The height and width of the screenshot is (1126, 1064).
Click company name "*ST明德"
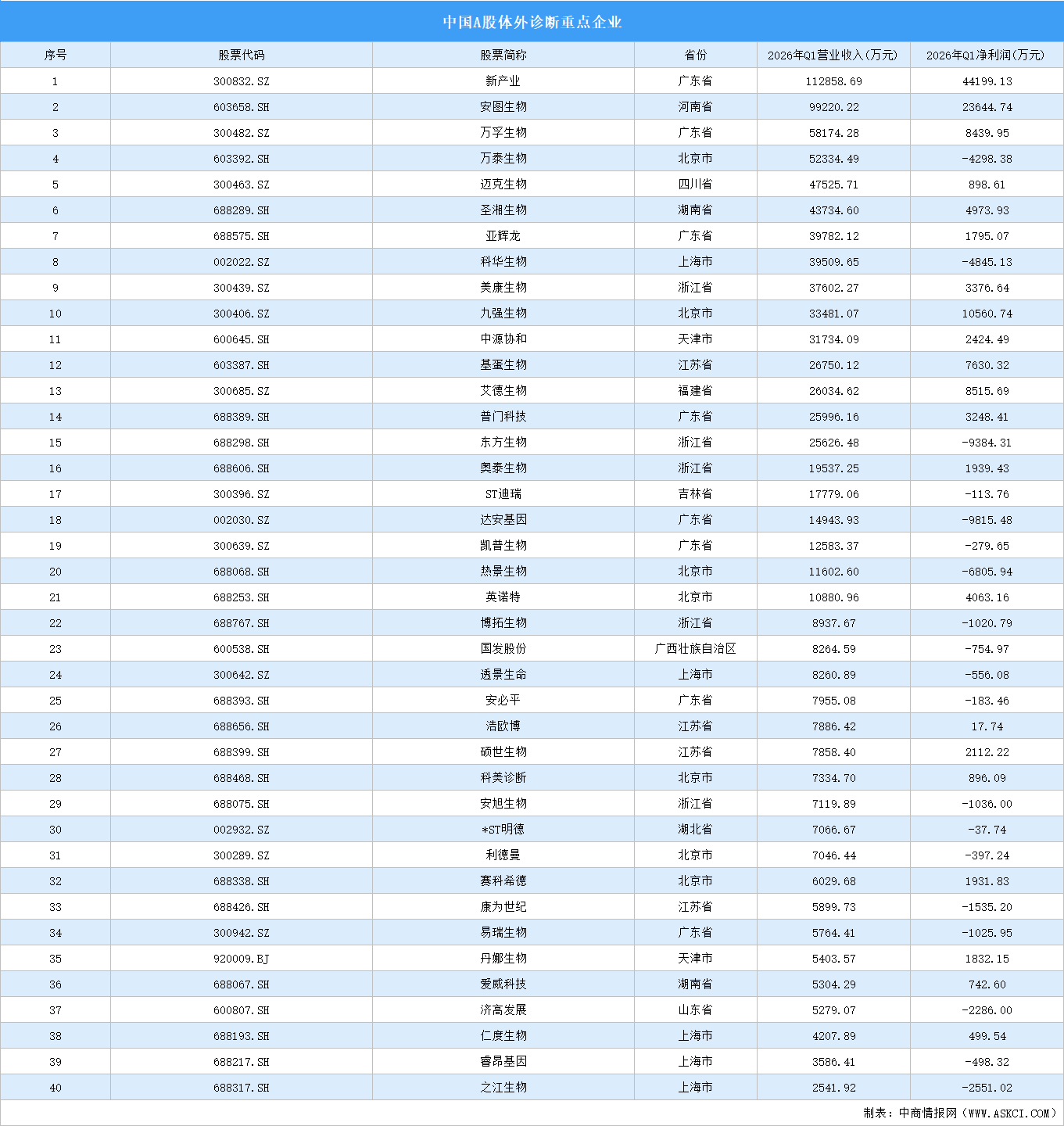pyautogui.click(x=503, y=830)
